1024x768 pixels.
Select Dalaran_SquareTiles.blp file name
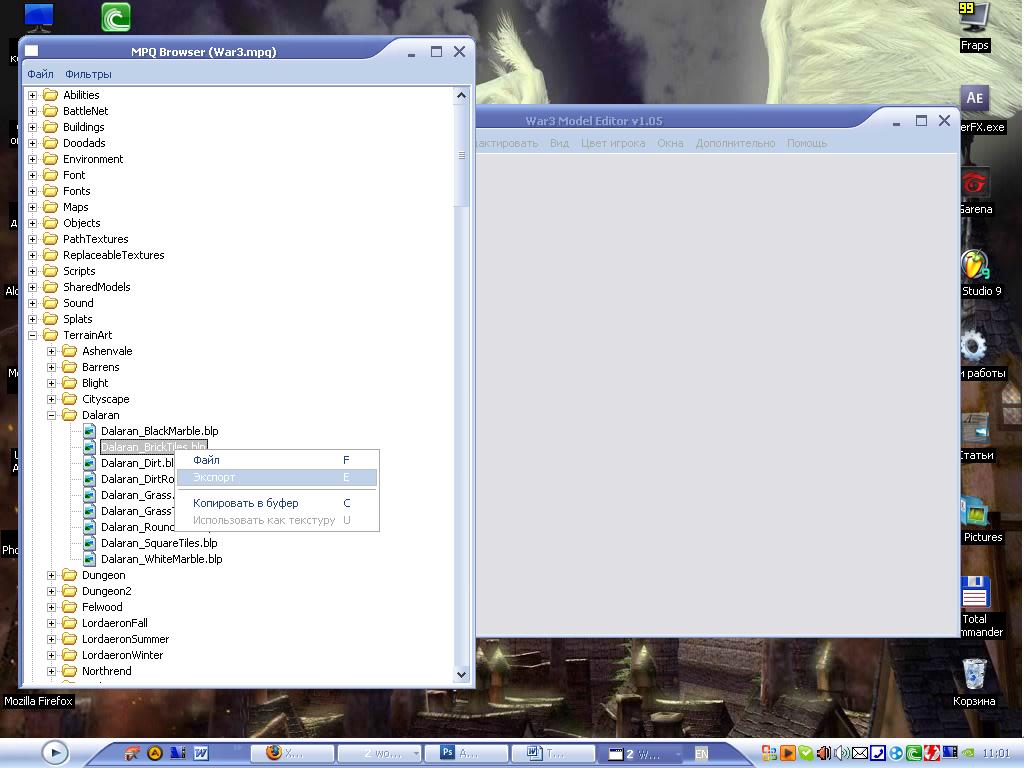[x=159, y=543]
